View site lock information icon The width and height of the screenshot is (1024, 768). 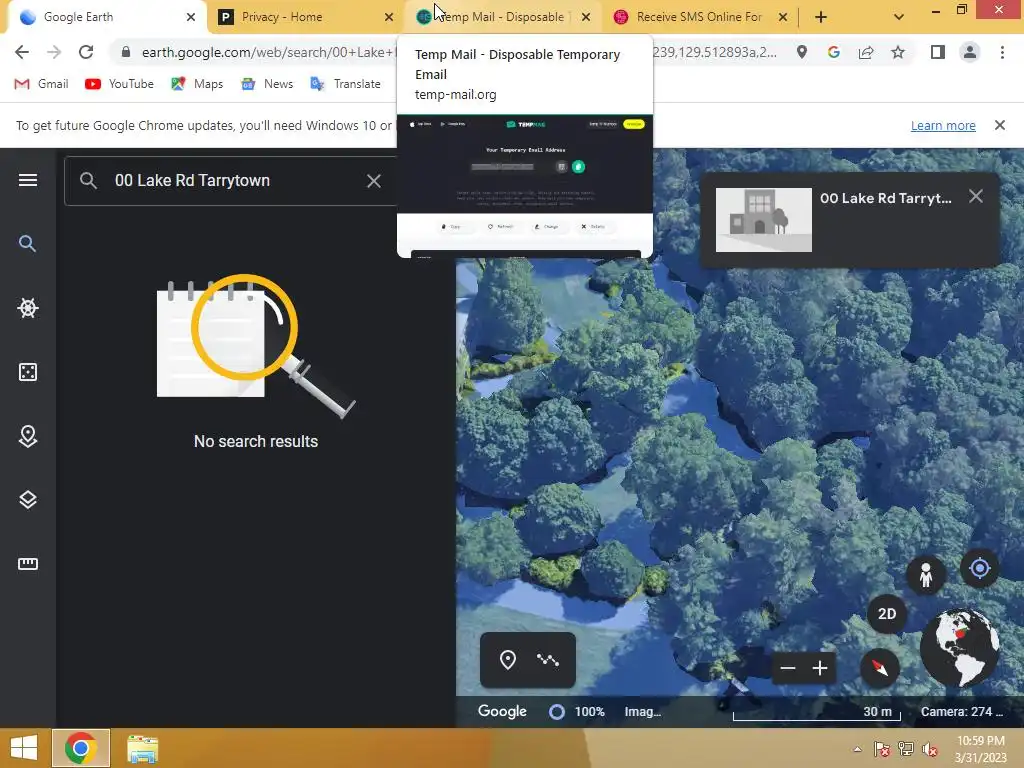click(x=126, y=52)
